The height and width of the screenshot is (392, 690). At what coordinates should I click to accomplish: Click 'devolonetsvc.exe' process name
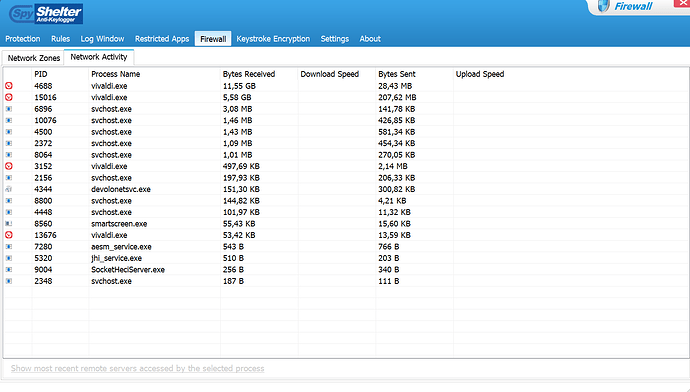coord(121,189)
